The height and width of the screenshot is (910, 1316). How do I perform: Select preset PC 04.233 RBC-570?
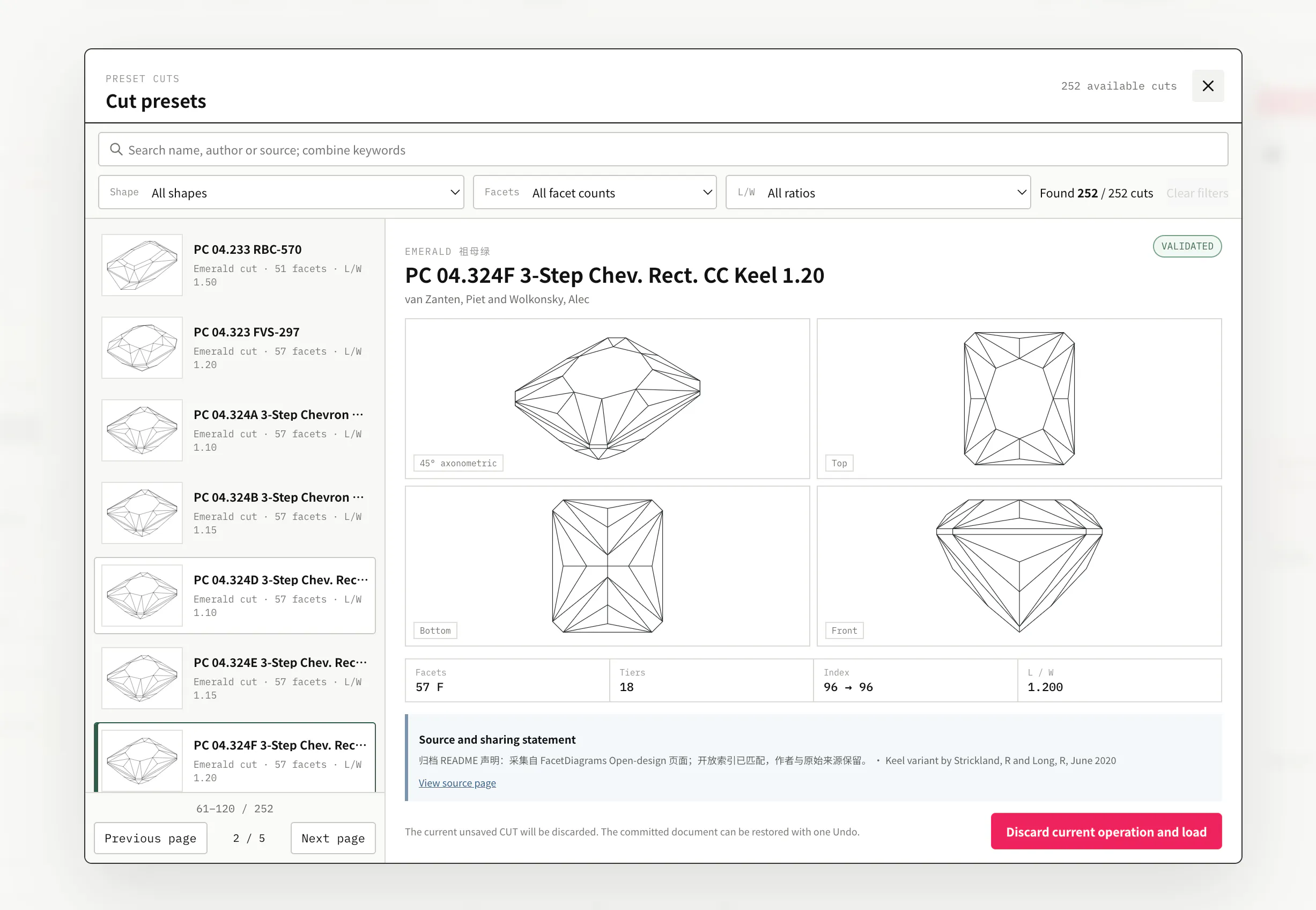point(235,265)
